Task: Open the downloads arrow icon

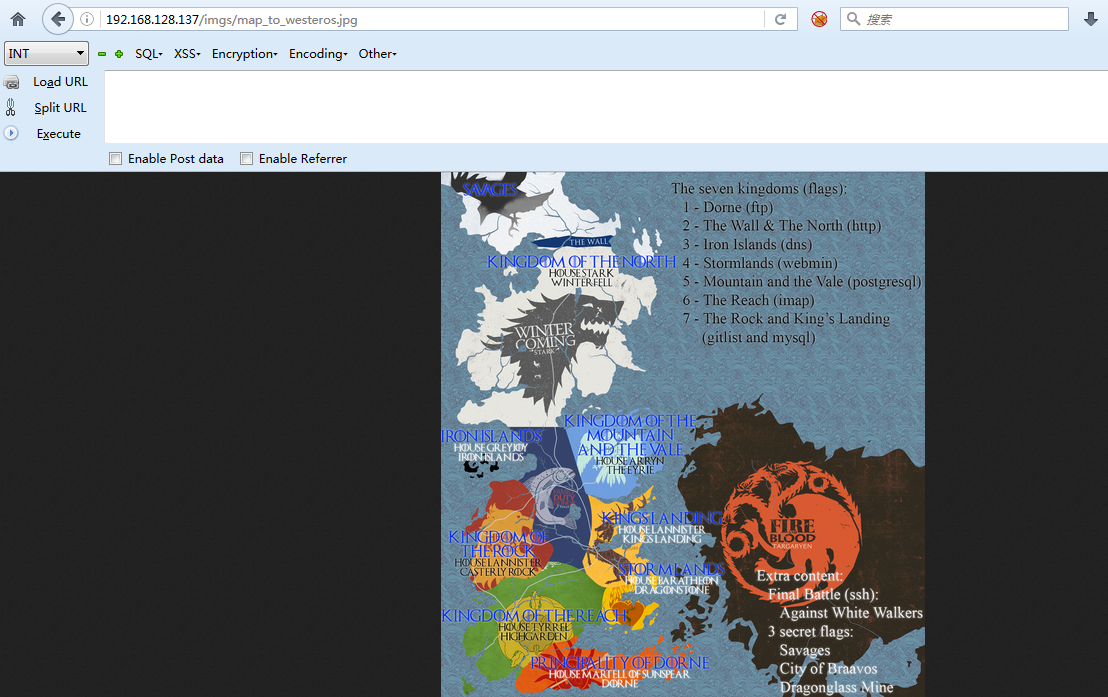Action: [1091, 19]
